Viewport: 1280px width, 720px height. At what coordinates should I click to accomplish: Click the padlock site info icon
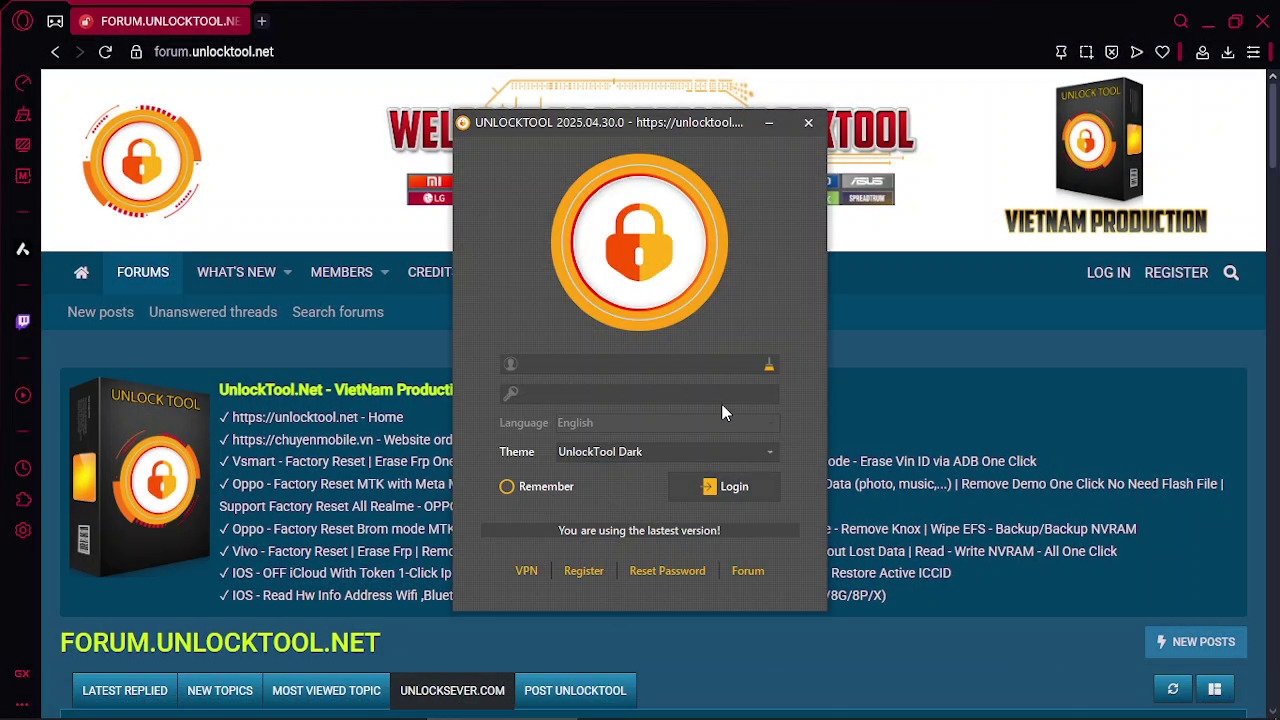pyautogui.click(x=136, y=52)
